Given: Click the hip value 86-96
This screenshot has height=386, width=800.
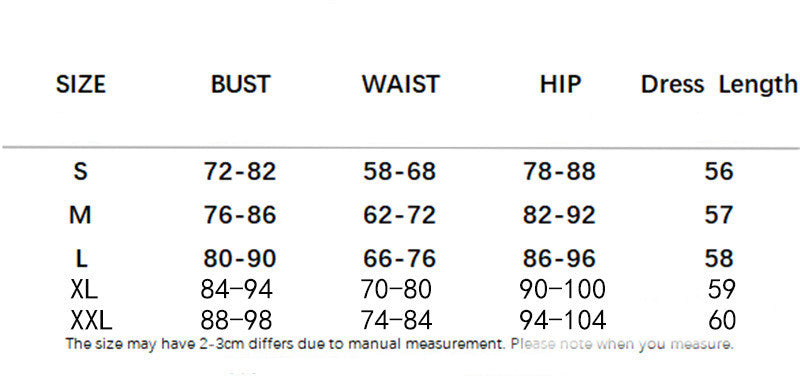Looking at the screenshot, I should click(x=559, y=259).
